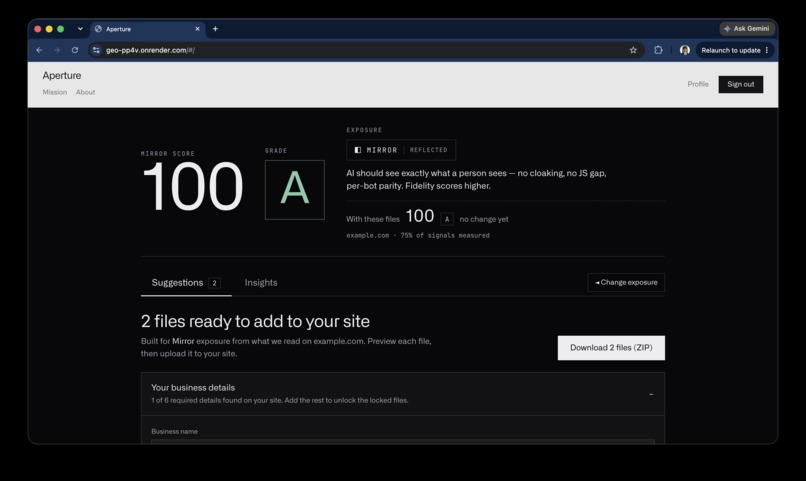This screenshot has height=481, width=806.
Task: Click the REFLECTED label
Action: 429,150
